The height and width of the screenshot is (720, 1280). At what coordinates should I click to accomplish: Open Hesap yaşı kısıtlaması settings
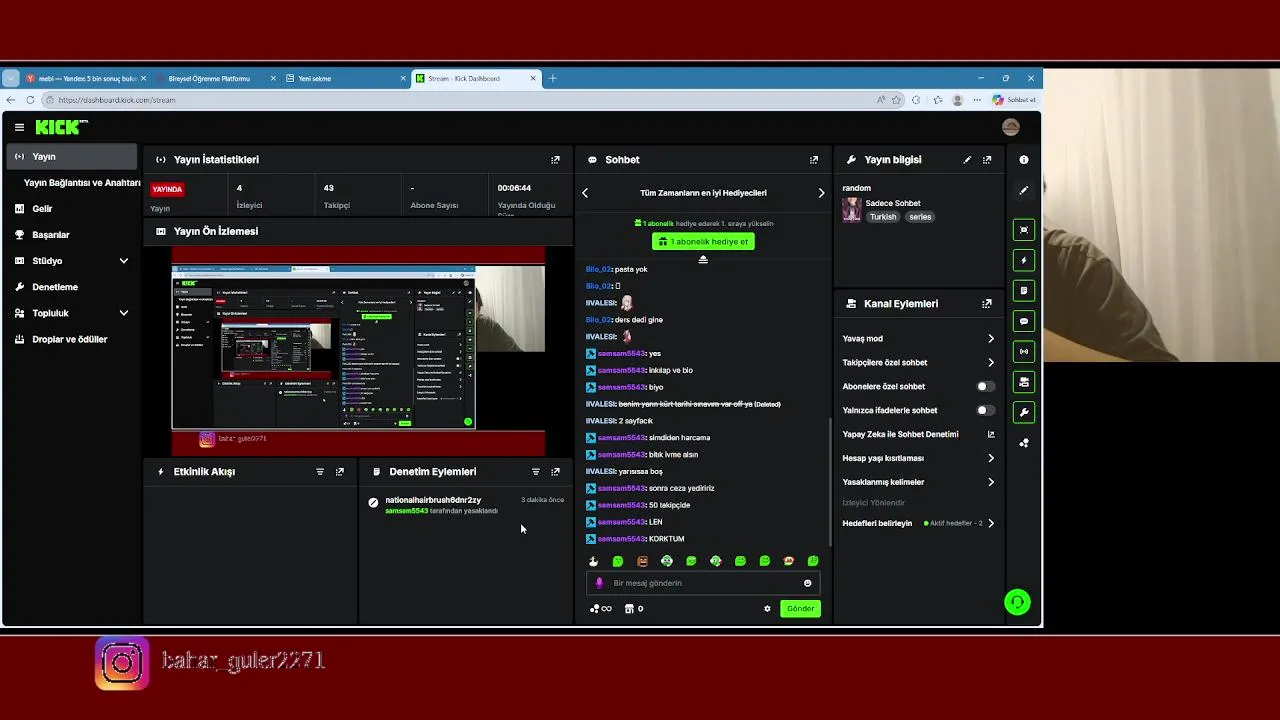coord(919,458)
